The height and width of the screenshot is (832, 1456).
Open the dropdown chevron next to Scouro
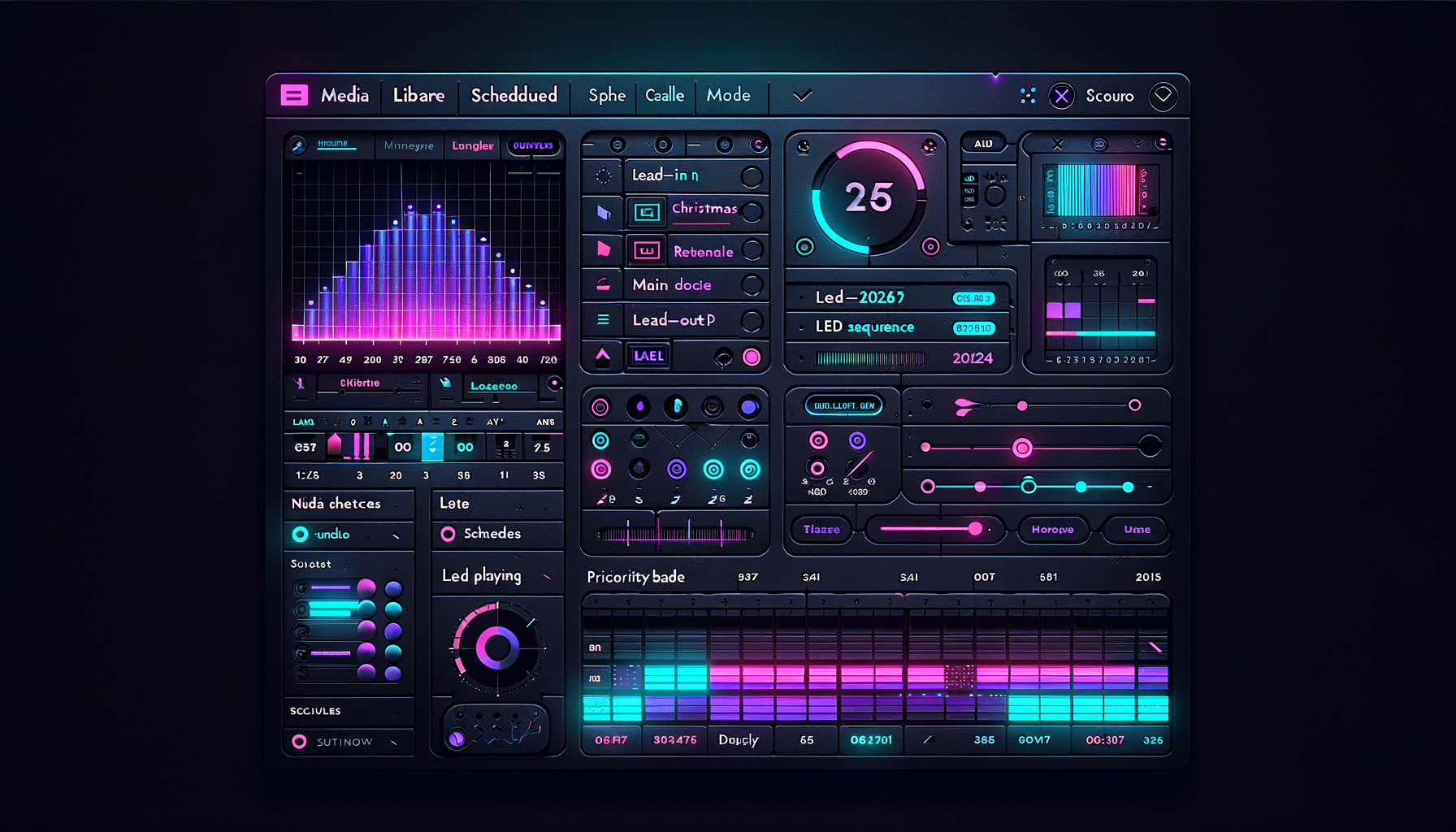pos(1163,96)
